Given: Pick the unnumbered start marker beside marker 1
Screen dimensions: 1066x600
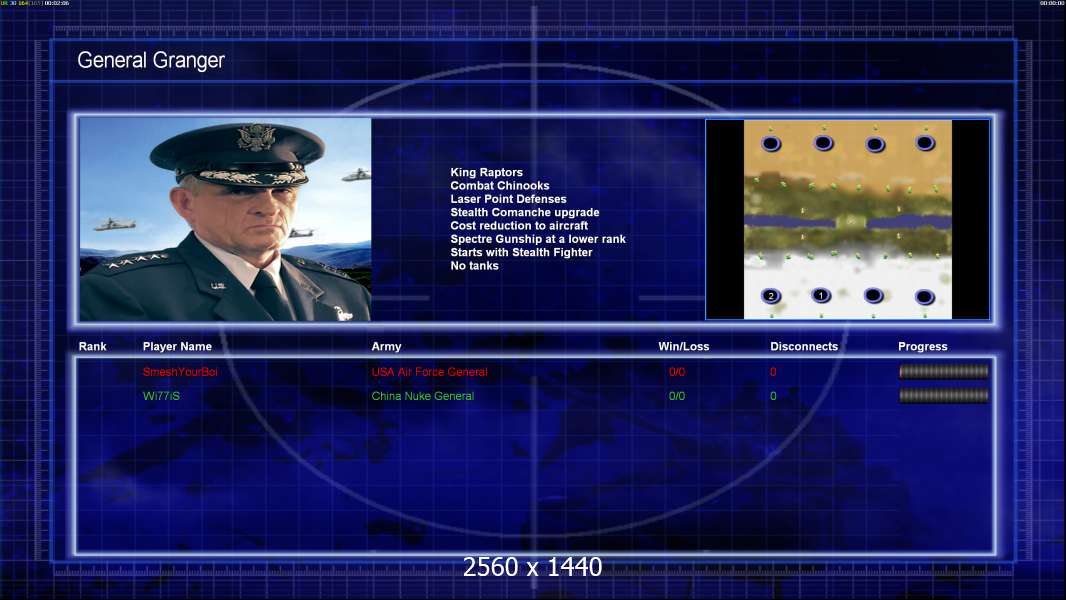Looking at the screenshot, I should [873, 296].
